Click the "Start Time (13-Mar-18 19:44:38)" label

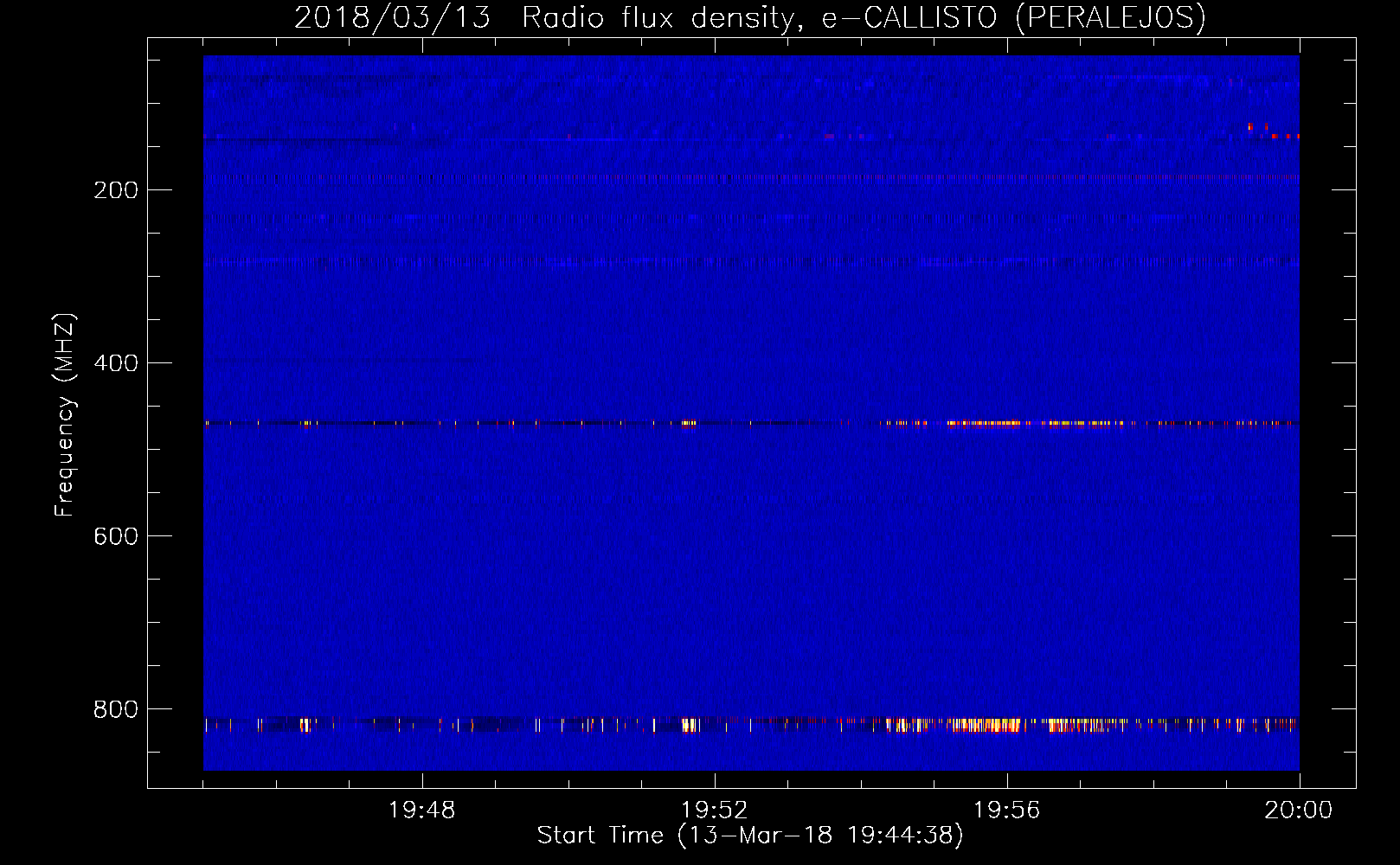(x=750, y=836)
